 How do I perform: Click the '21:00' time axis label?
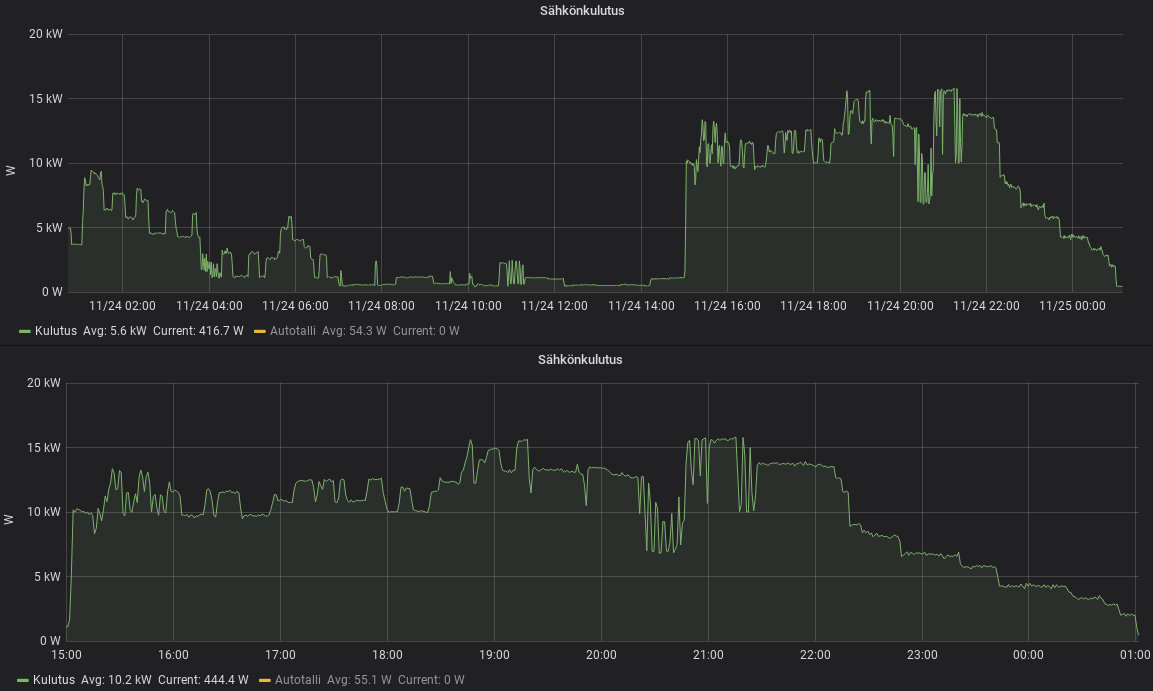click(x=708, y=655)
